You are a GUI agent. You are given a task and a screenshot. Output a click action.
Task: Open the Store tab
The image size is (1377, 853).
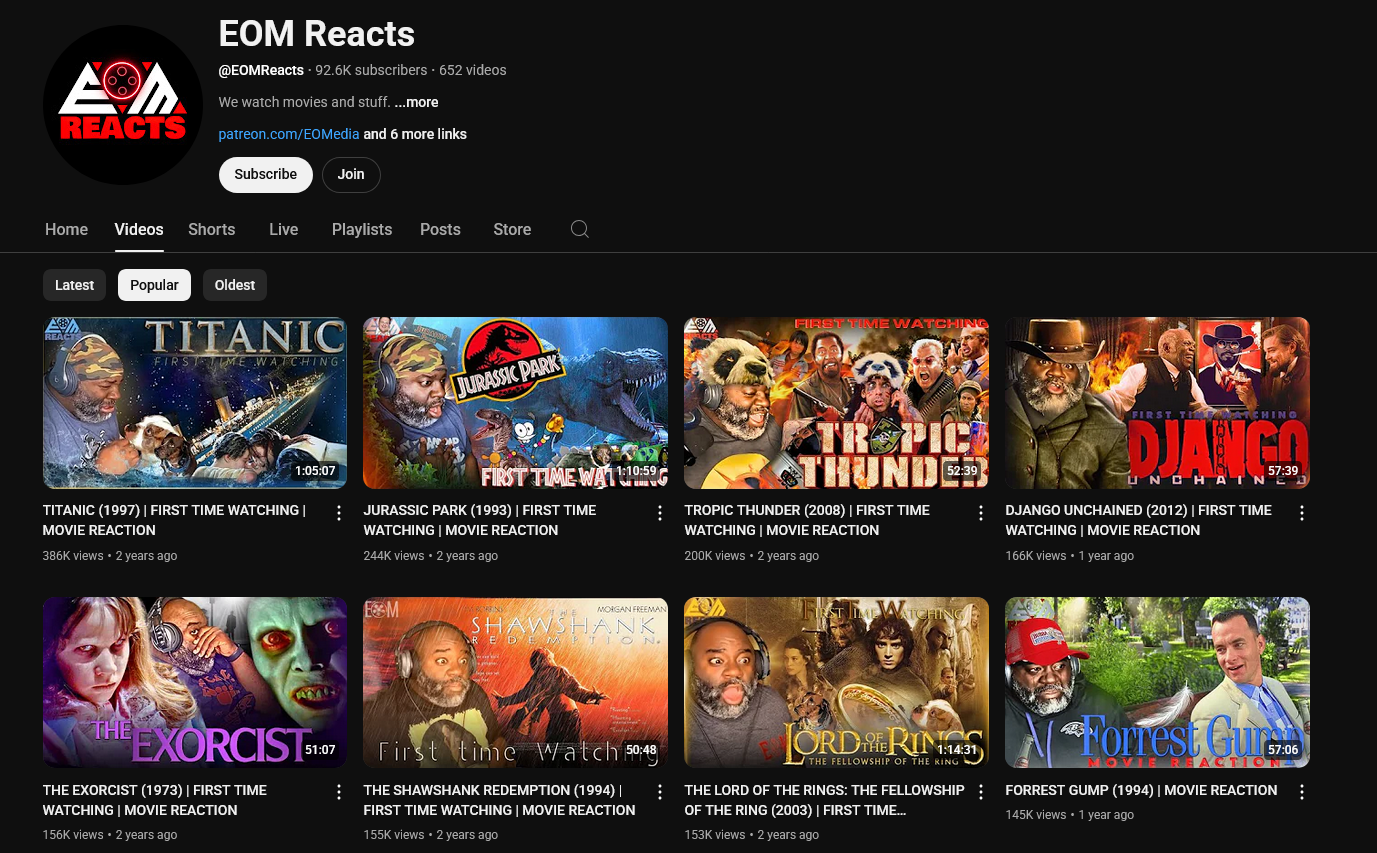tap(512, 229)
